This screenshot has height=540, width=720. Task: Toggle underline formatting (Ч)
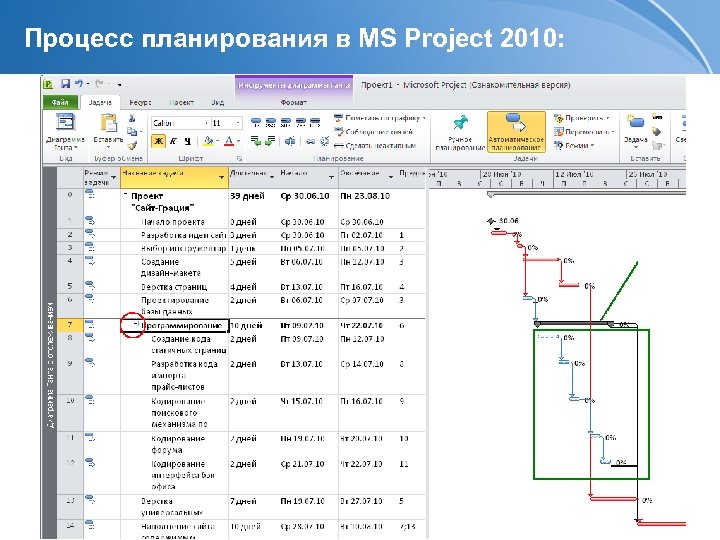(x=187, y=141)
